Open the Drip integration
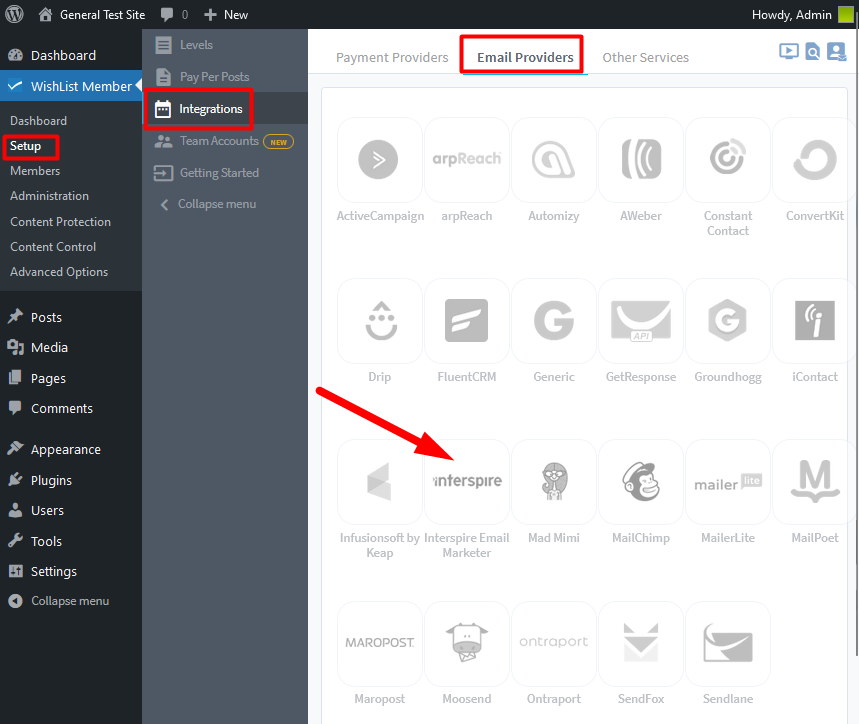This screenshot has width=859, height=724. (x=380, y=321)
